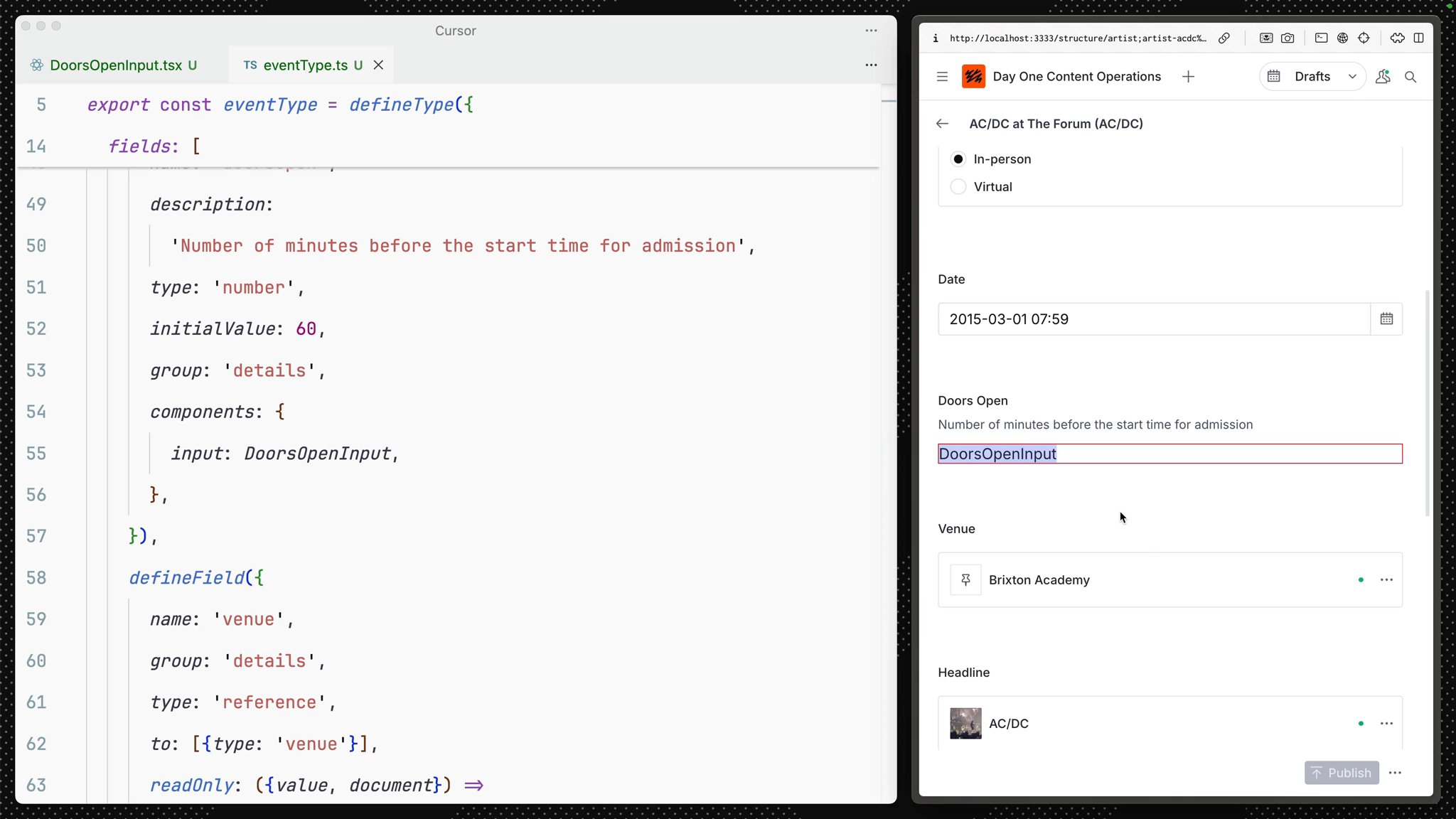This screenshot has height=819, width=1456.
Task: Select the Virtual radio option
Action: (958, 187)
